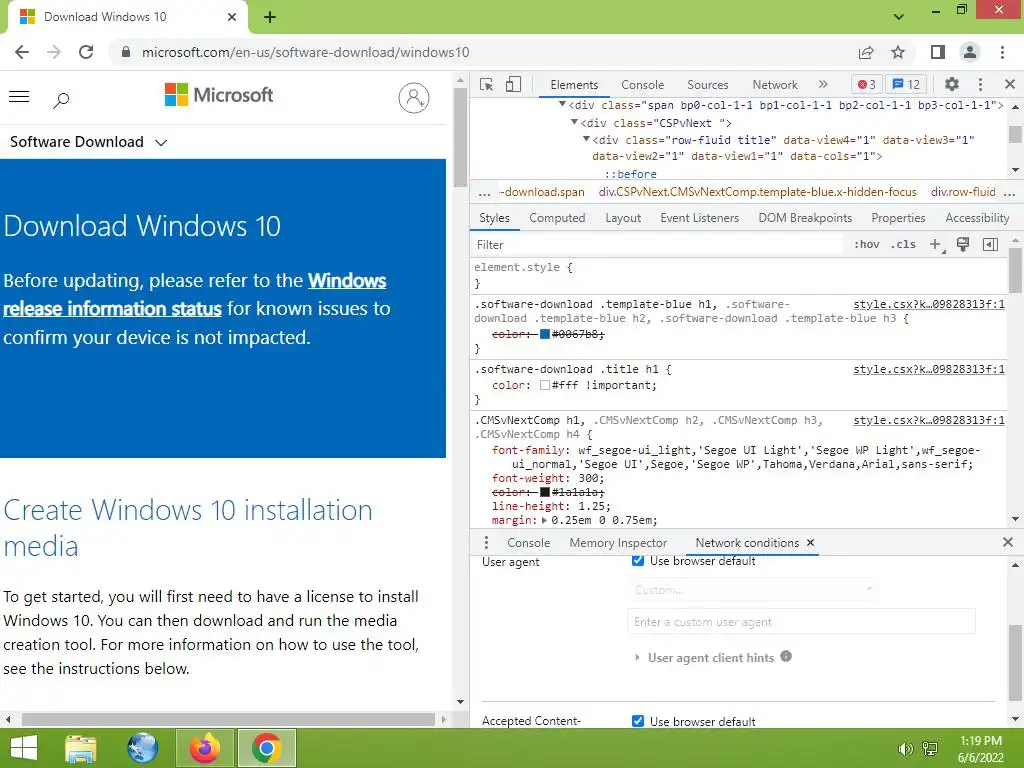Open File Explorer from taskbar
Viewport: 1024px width, 768px height.
click(81, 748)
